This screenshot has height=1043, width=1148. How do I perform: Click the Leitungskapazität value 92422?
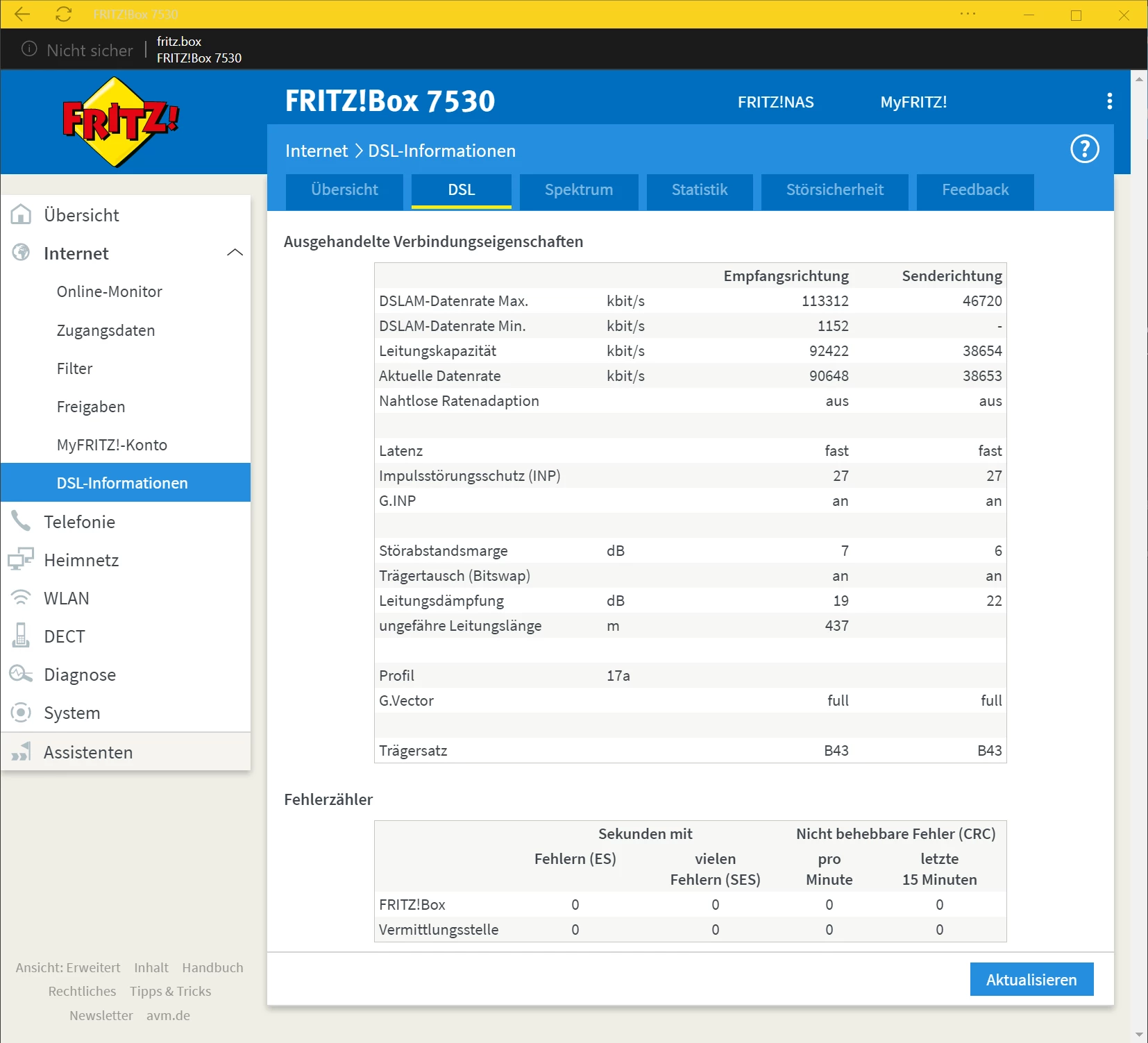tap(829, 350)
